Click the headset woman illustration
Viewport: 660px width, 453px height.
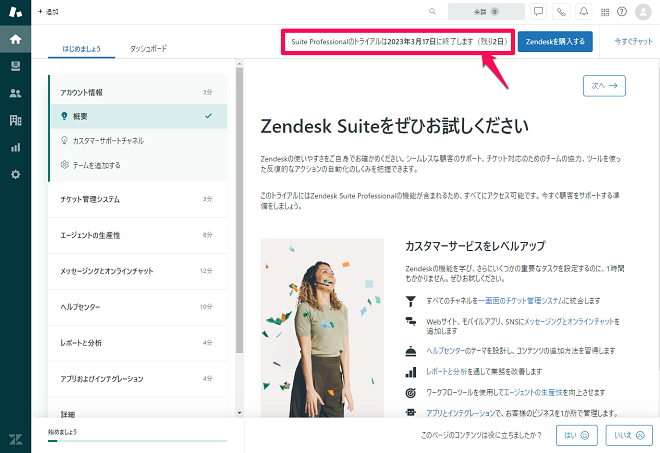coord(322,328)
